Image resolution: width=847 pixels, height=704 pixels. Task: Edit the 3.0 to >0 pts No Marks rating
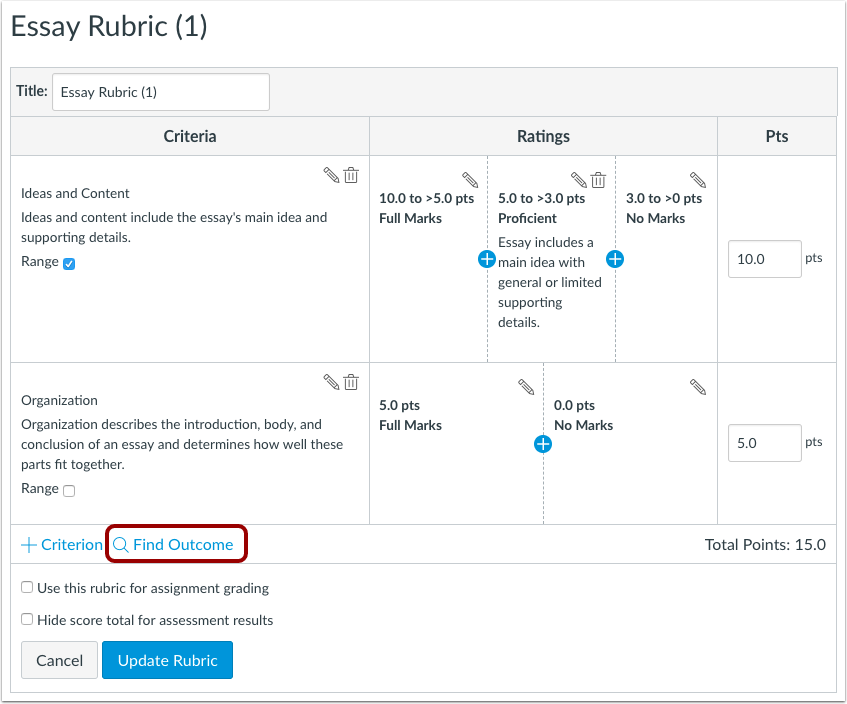pos(698,180)
